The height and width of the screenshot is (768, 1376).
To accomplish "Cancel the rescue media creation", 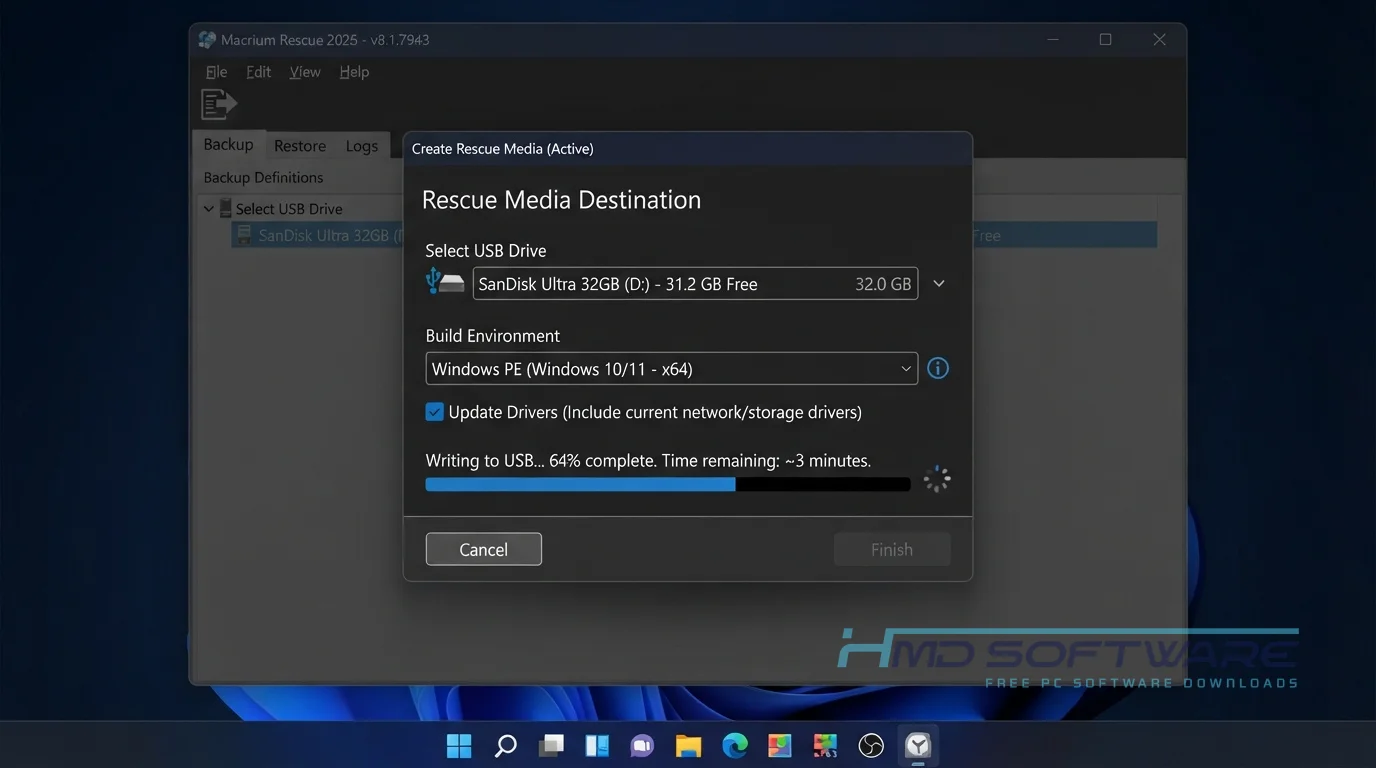I will 483,549.
